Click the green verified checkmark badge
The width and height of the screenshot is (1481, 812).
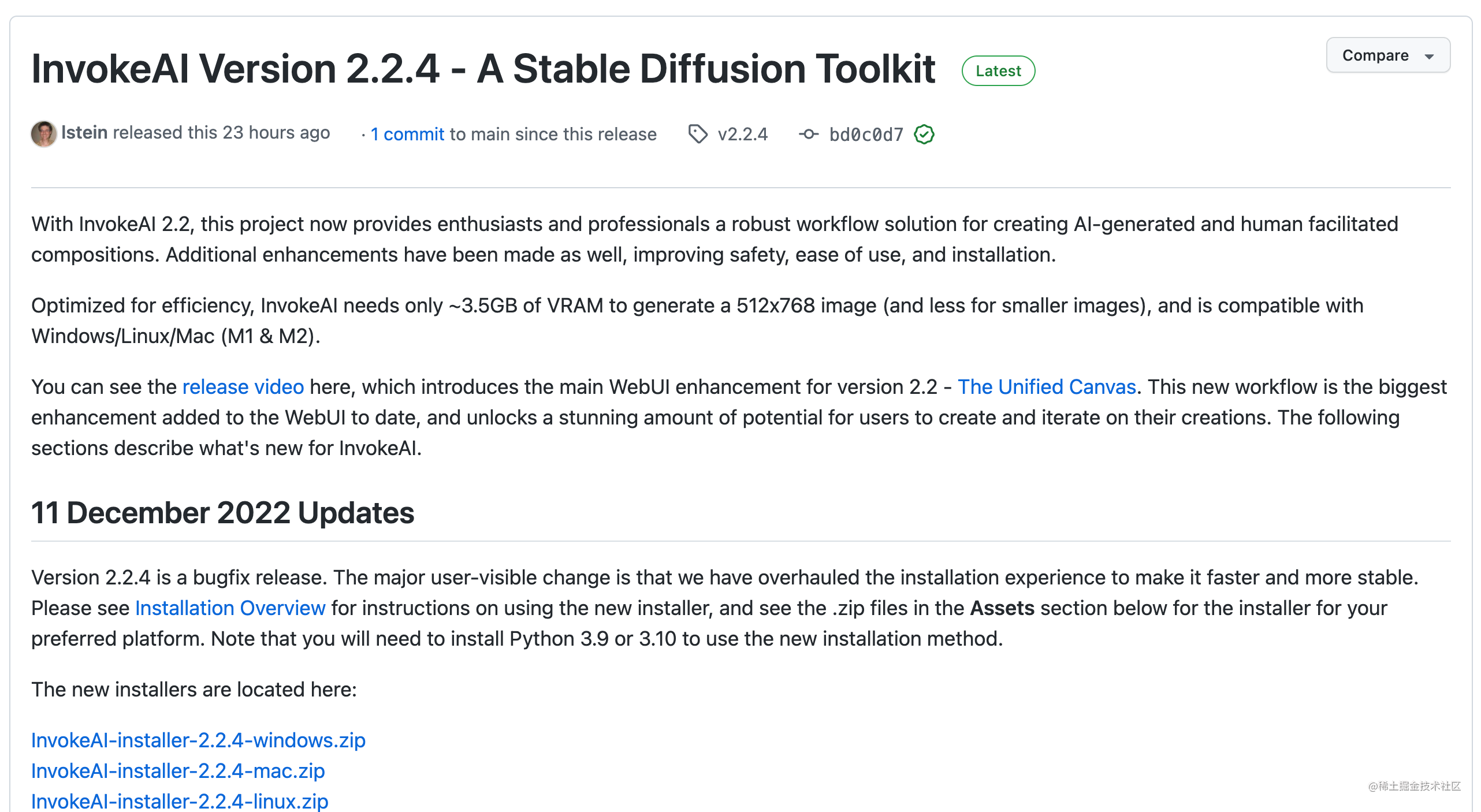(924, 134)
